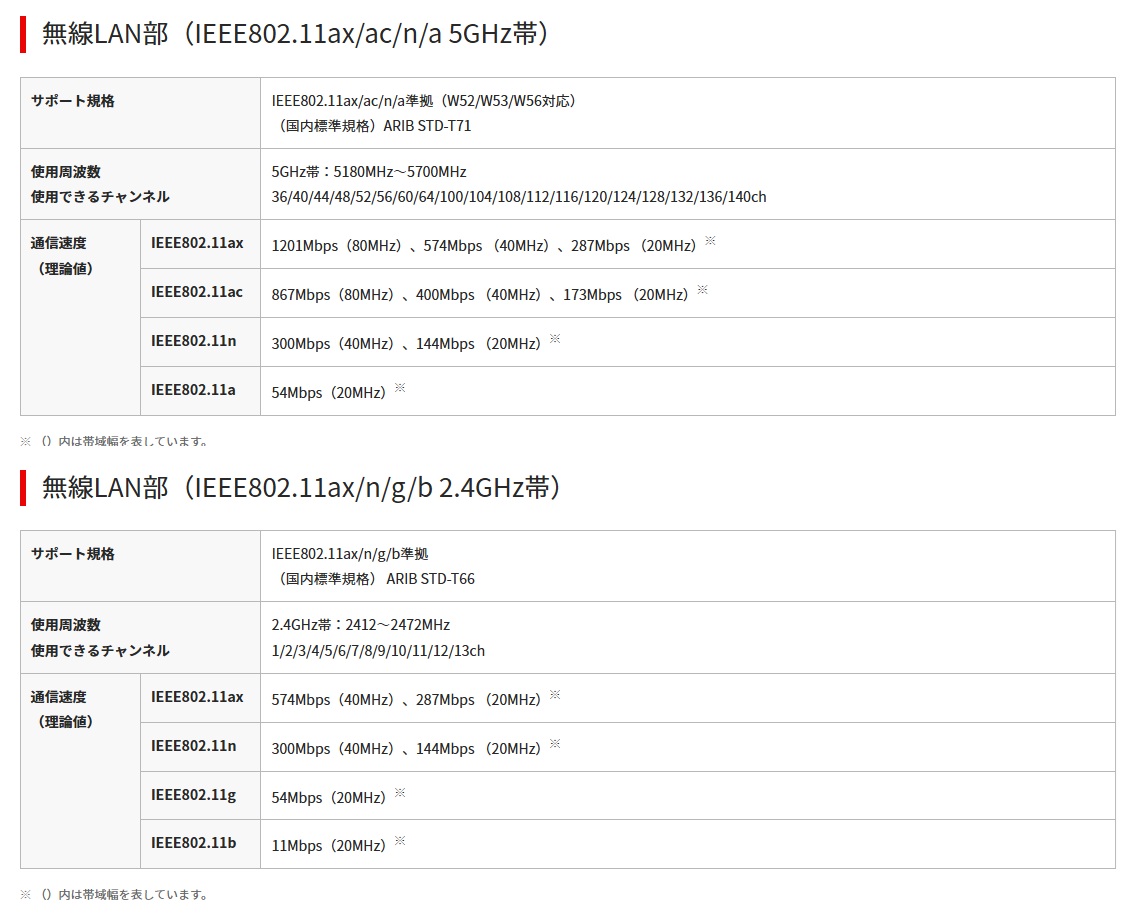
Task: Click the ※ mark in 2.4GHz IEEE802.11ax row
Action: pyautogui.click(x=555, y=695)
